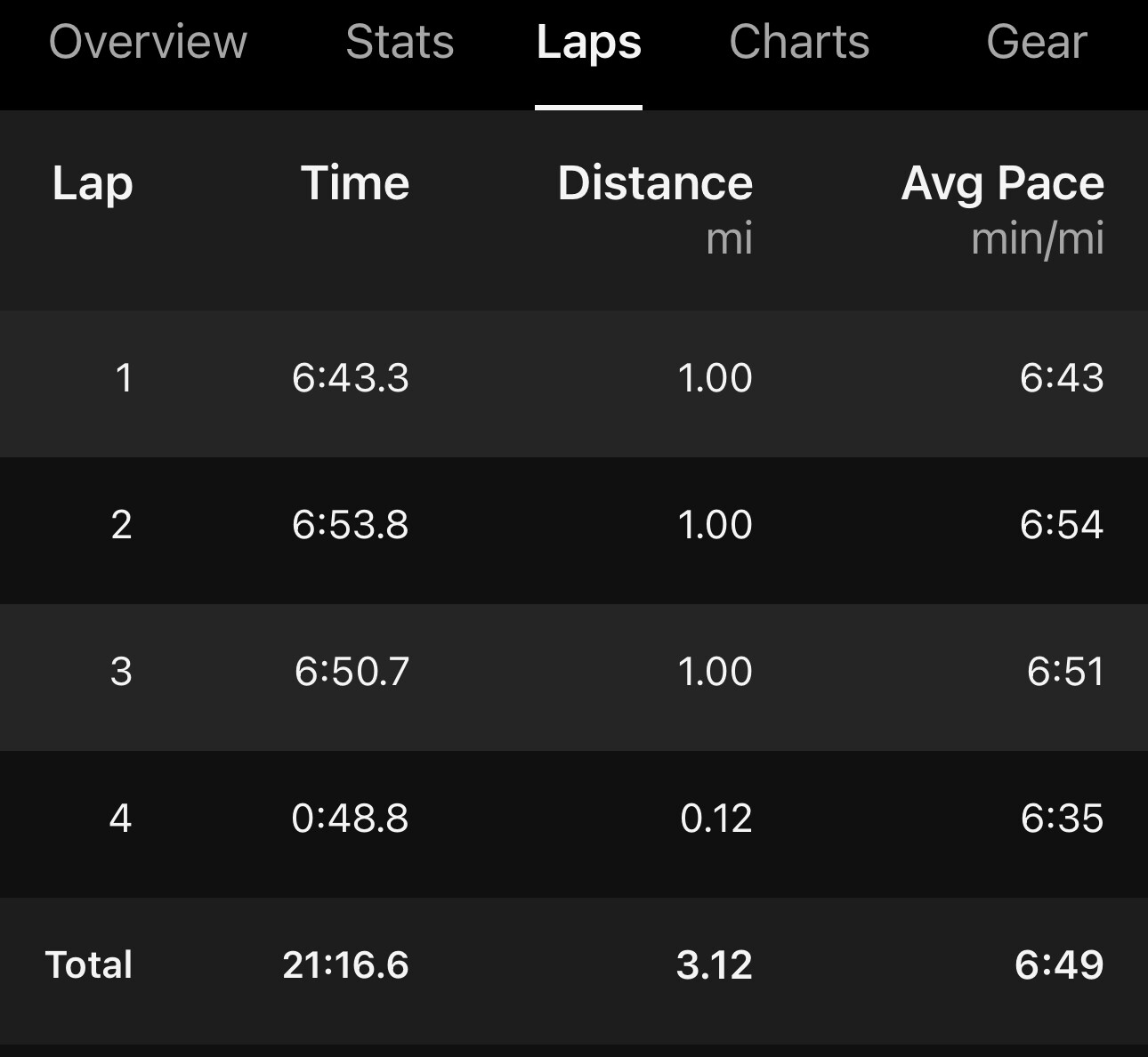Tap the Avg Pace column header
Viewport: 1148px width, 1057px height.
[1002, 183]
